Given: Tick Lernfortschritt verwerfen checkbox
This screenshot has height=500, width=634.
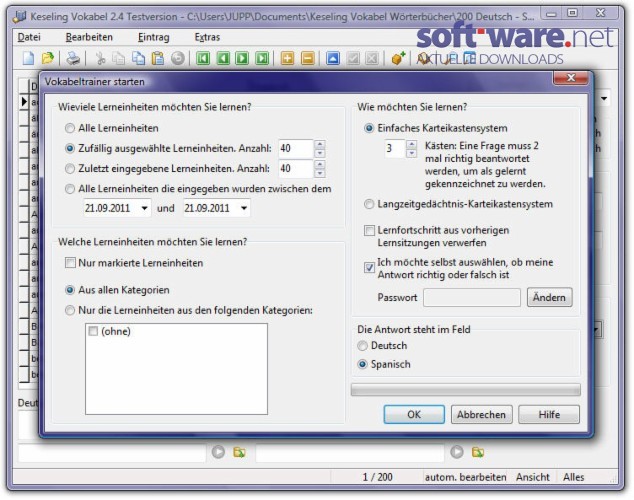Looking at the screenshot, I should pos(369,231).
